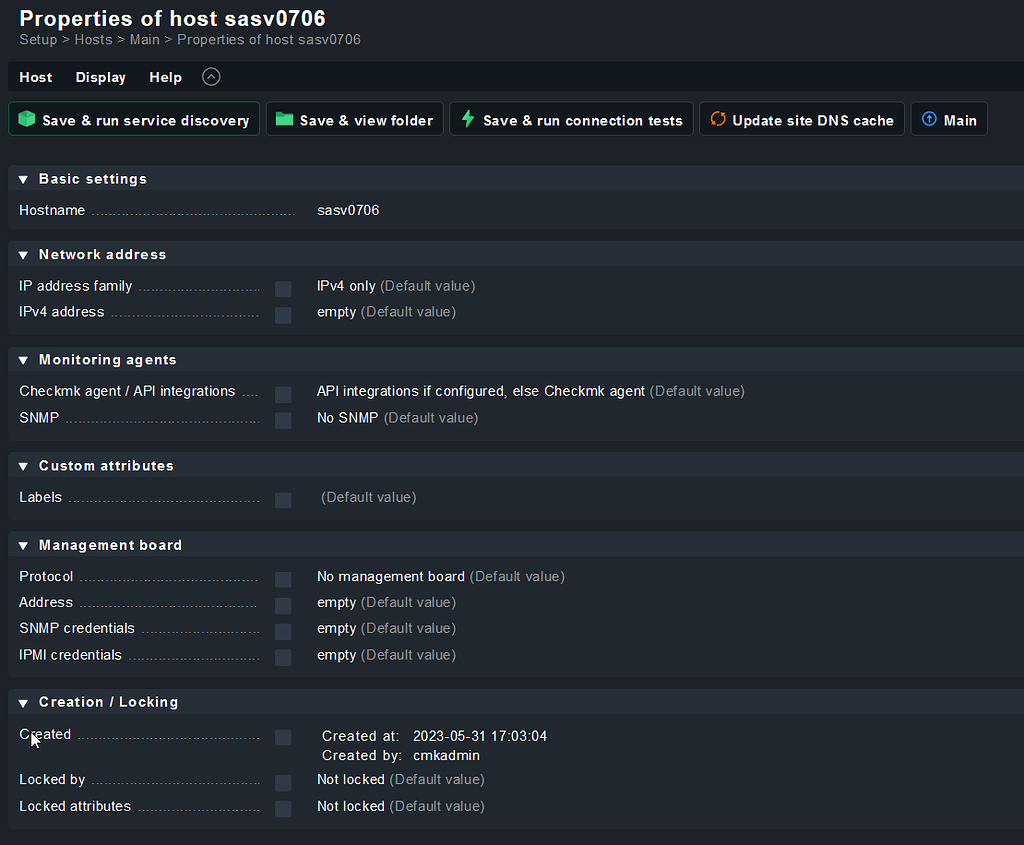Enable the management board Protocol checkbox

(x=283, y=580)
